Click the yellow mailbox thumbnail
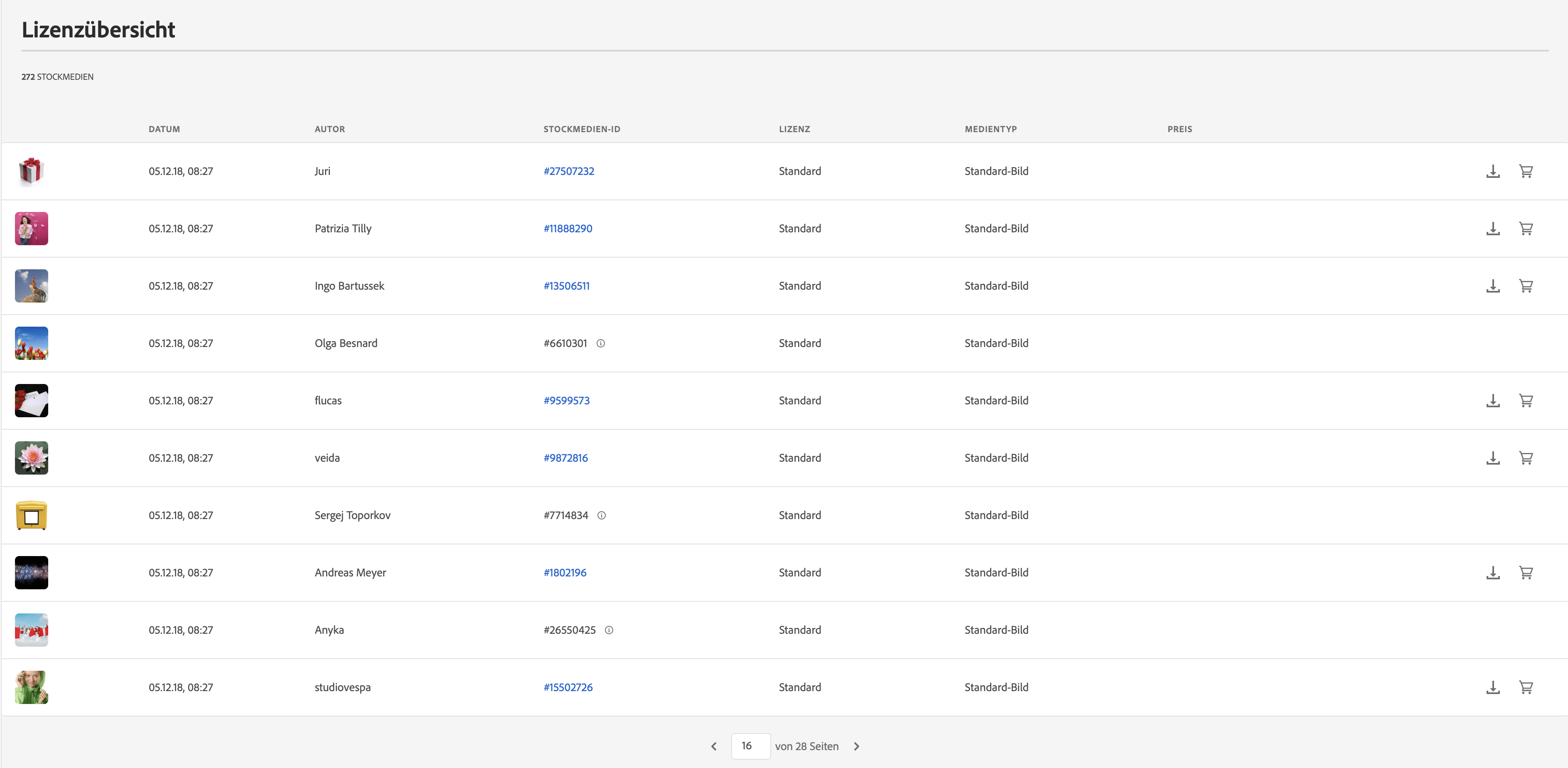1568x768 pixels. pos(32,515)
